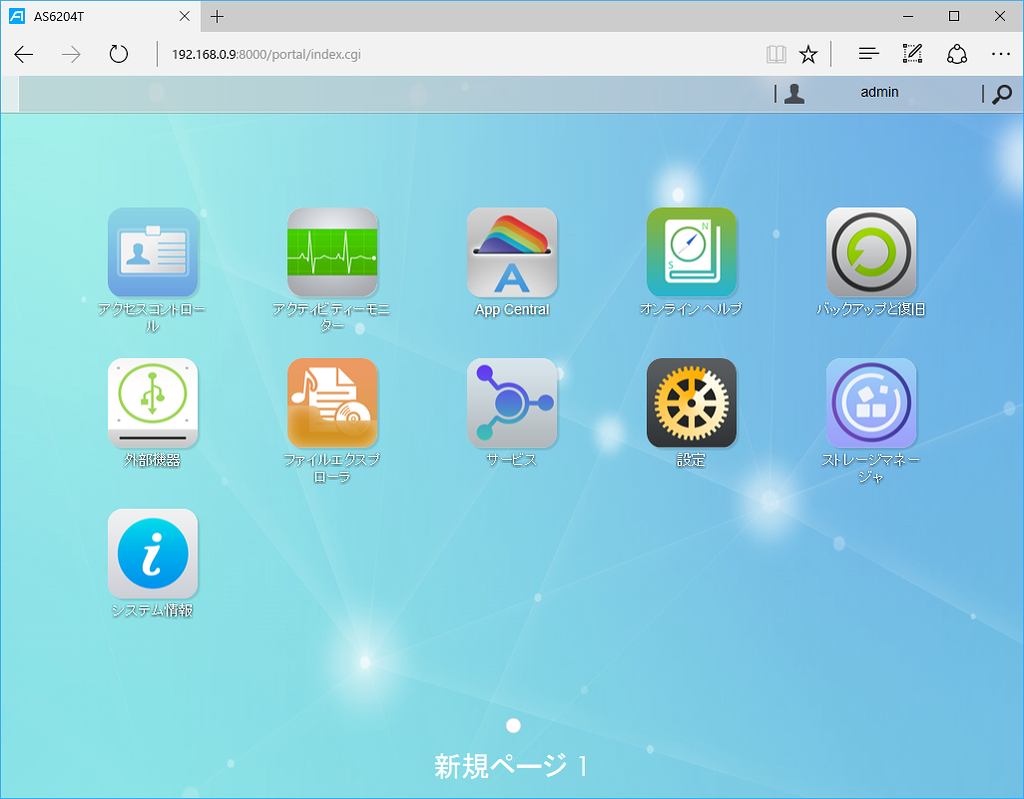Open a new browser tab

click(x=217, y=16)
